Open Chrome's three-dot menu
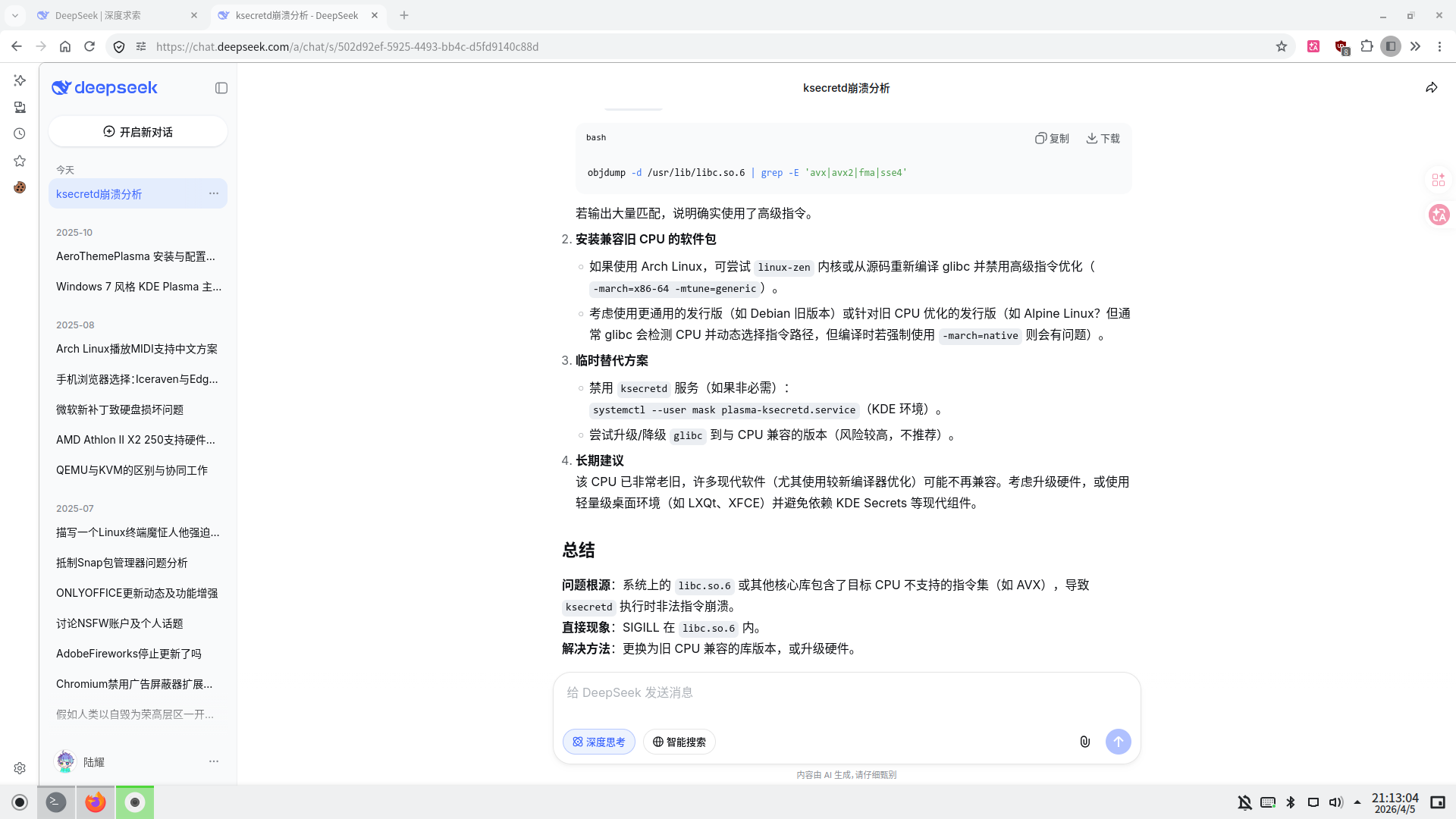 1440,46
